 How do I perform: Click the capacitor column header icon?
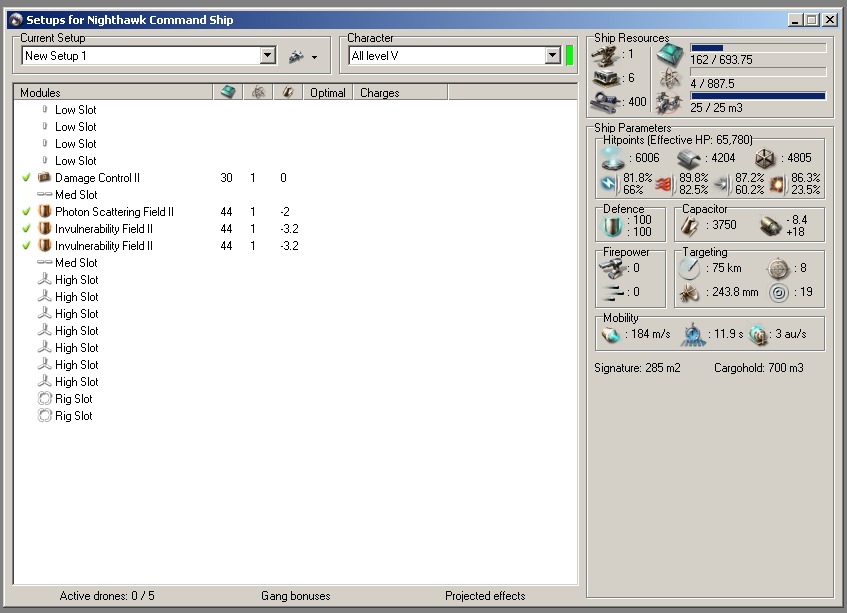click(288, 92)
